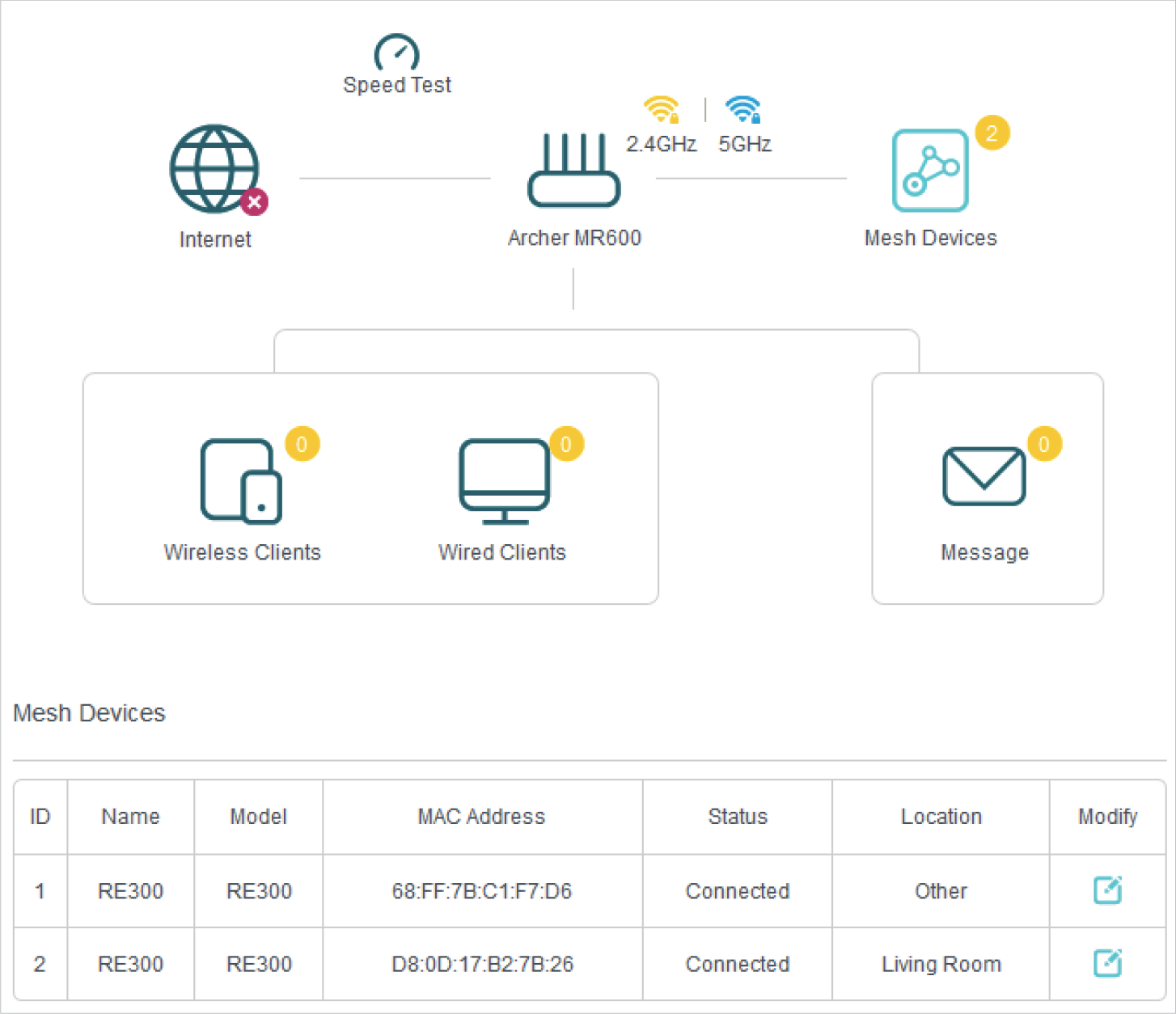The width and height of the screenshot is (1176, 1014).
Task: Select the Archer MR600 router icon
Action: [573, 171]
